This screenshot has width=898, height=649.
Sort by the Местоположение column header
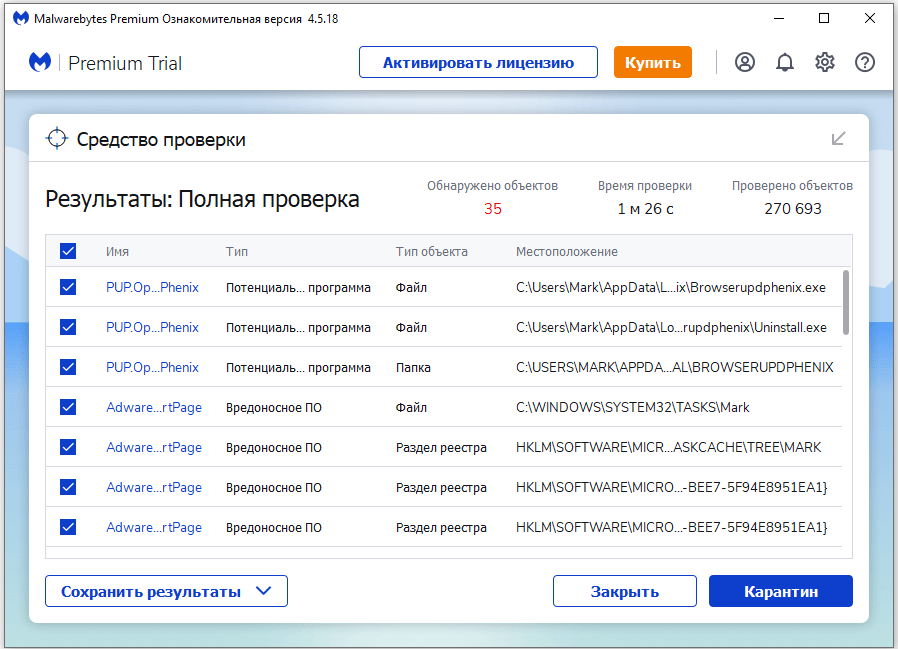(x=566, y=252)
